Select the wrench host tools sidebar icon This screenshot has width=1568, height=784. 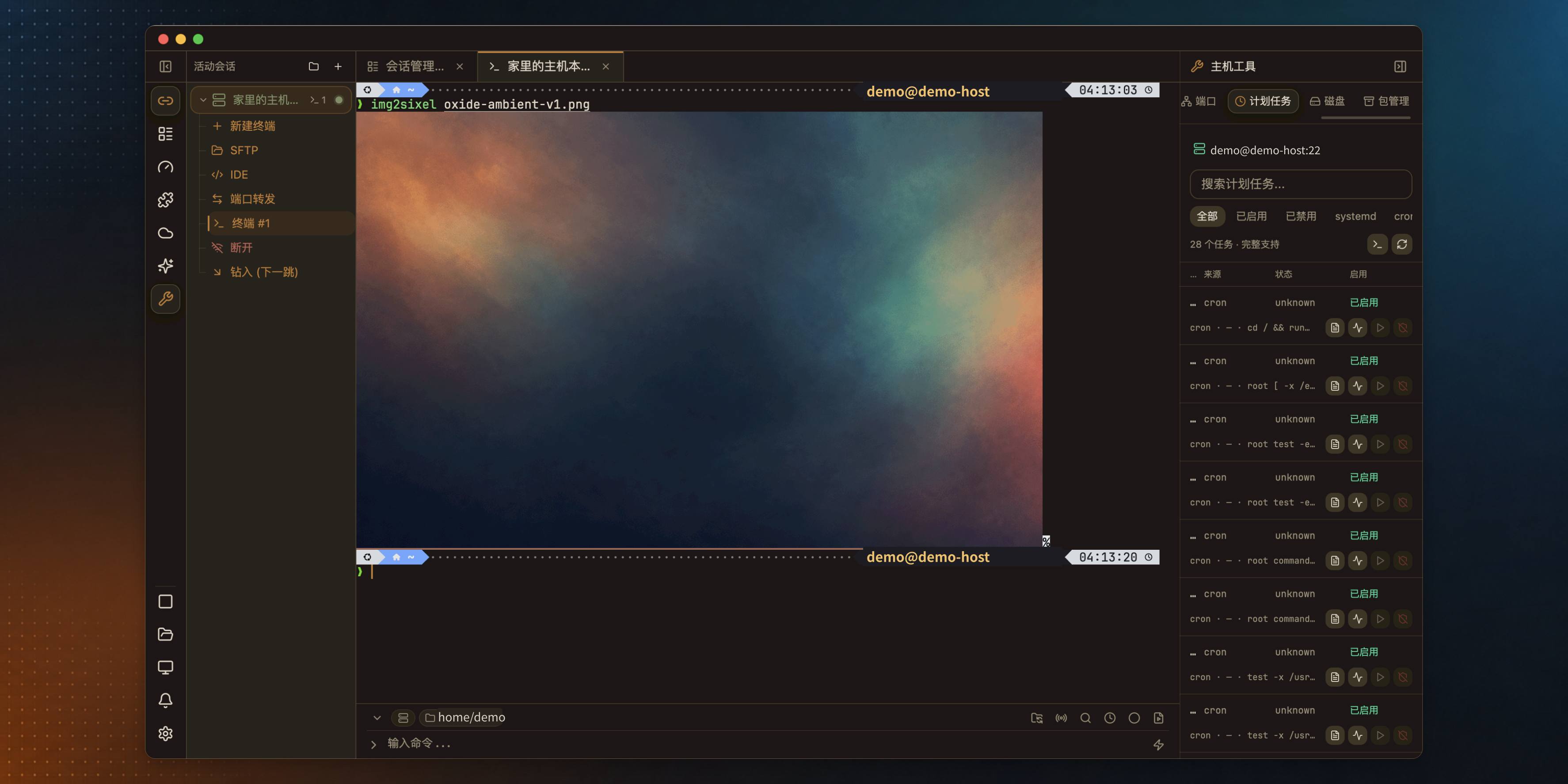click(166, 299)
